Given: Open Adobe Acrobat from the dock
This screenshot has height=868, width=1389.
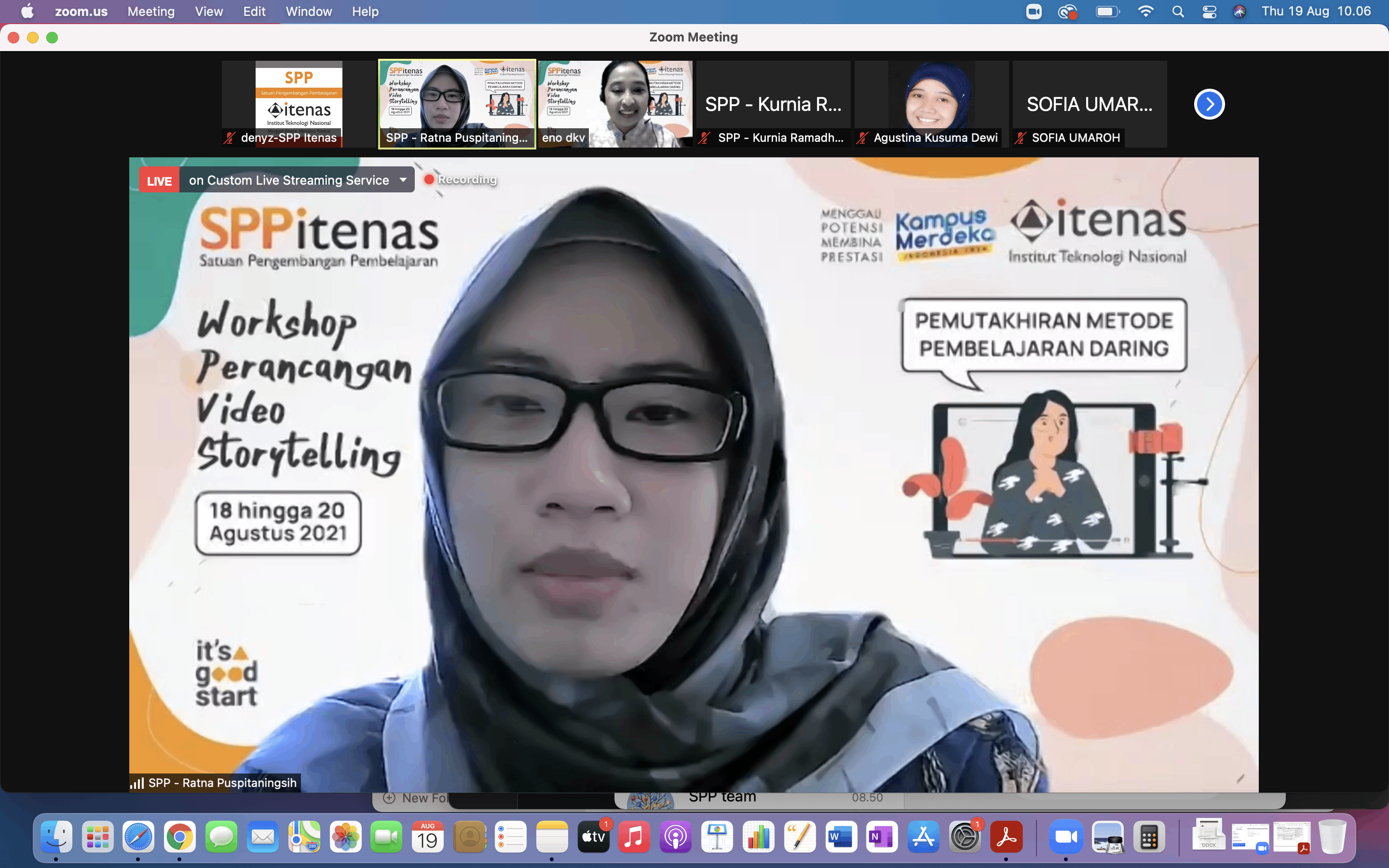Looking at the screenshot, I should 1006,838.
